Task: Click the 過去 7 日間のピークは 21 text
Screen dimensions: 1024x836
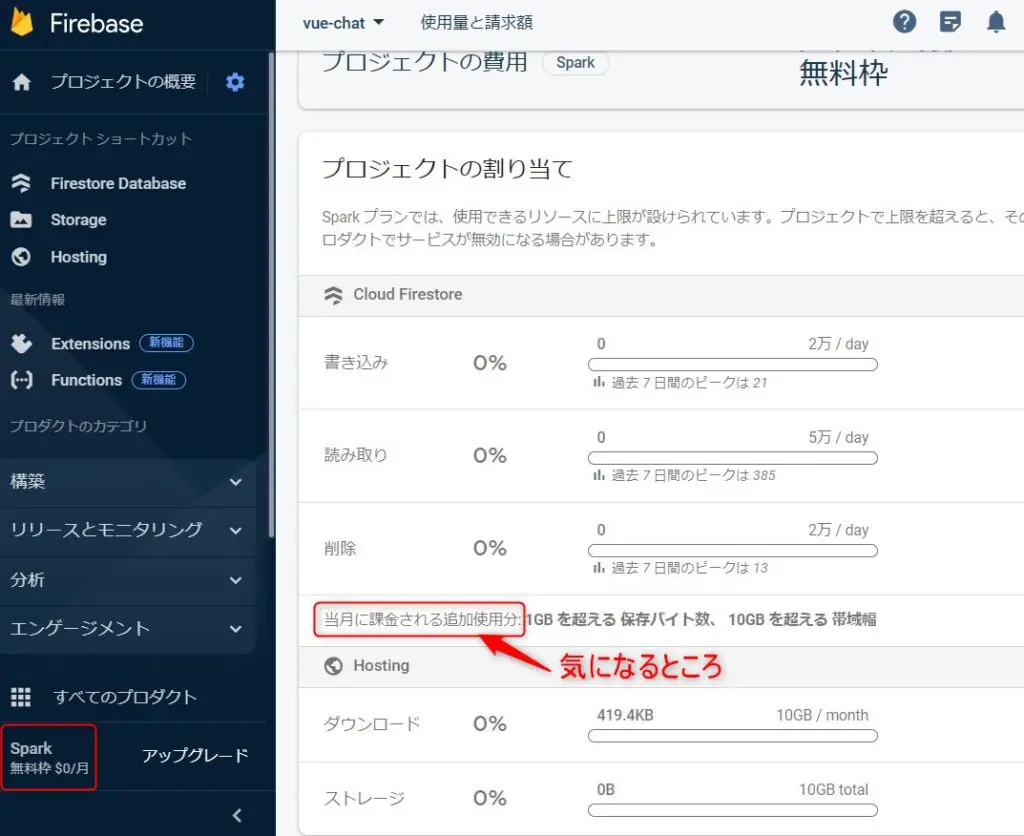Action: 689,383
